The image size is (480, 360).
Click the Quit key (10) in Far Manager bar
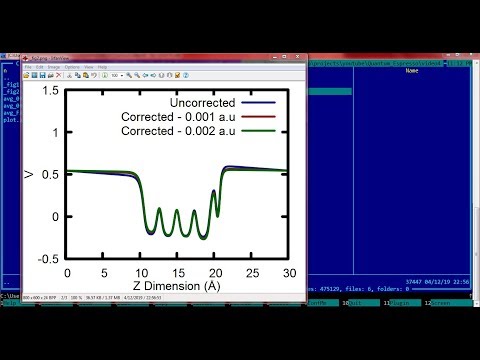pyautogui.click(x=364, y=303)
